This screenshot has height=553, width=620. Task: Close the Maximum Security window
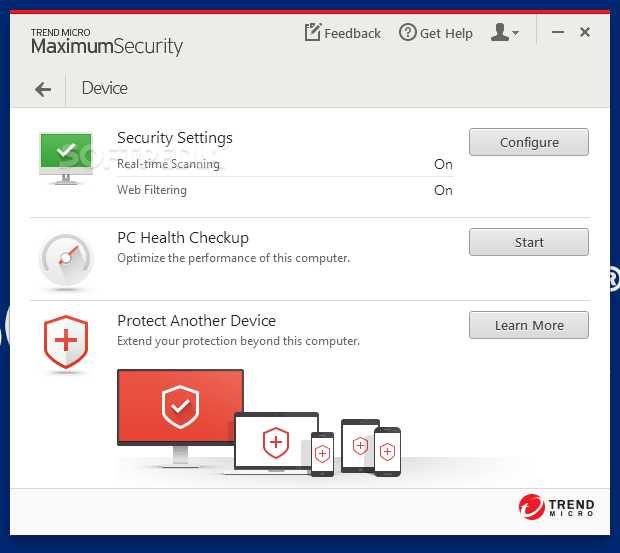pyautogui.click(x=585, y=32)
